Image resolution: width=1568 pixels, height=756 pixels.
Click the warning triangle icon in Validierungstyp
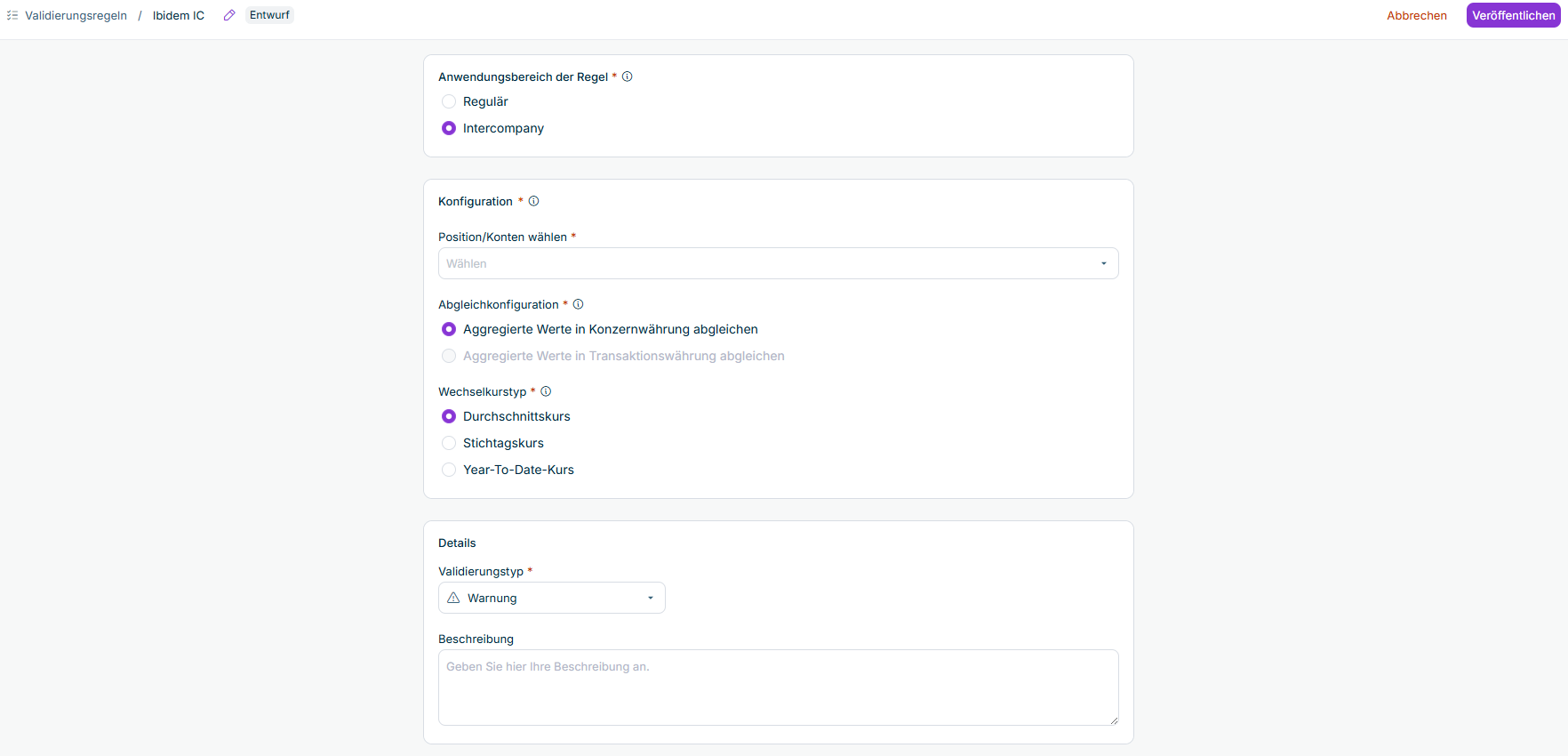point(453,598)
